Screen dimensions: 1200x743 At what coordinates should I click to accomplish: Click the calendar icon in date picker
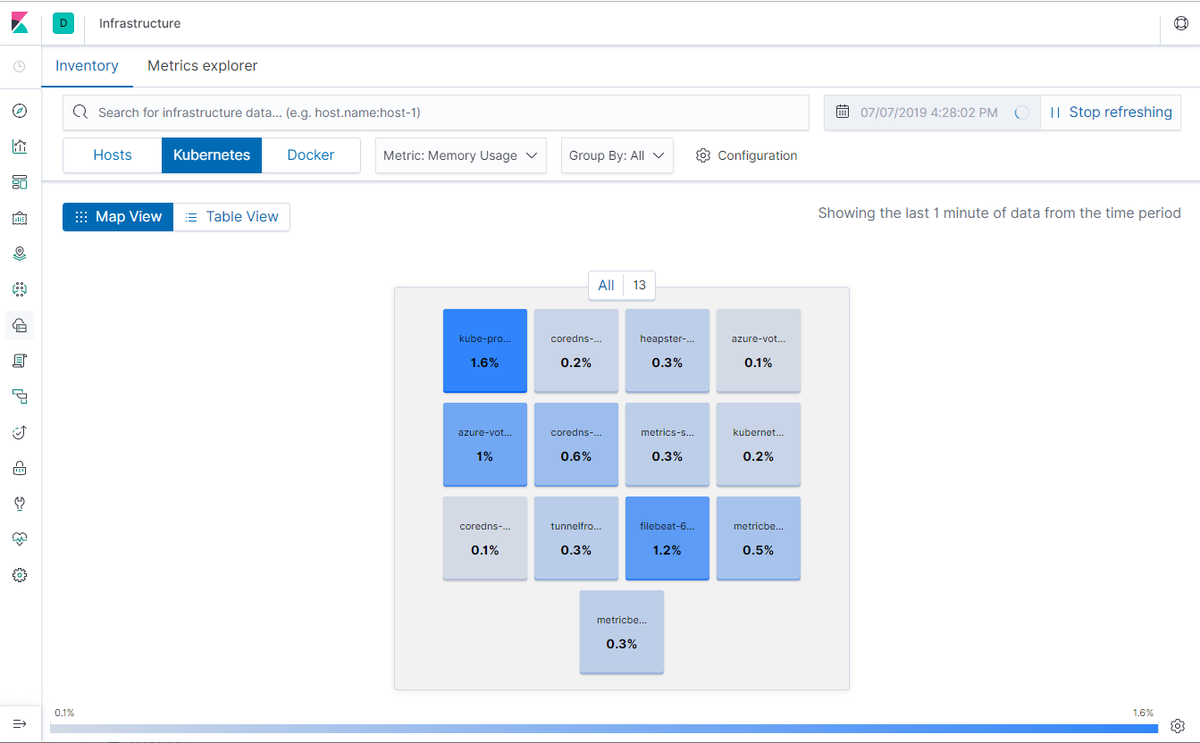(x=842, y=112)
